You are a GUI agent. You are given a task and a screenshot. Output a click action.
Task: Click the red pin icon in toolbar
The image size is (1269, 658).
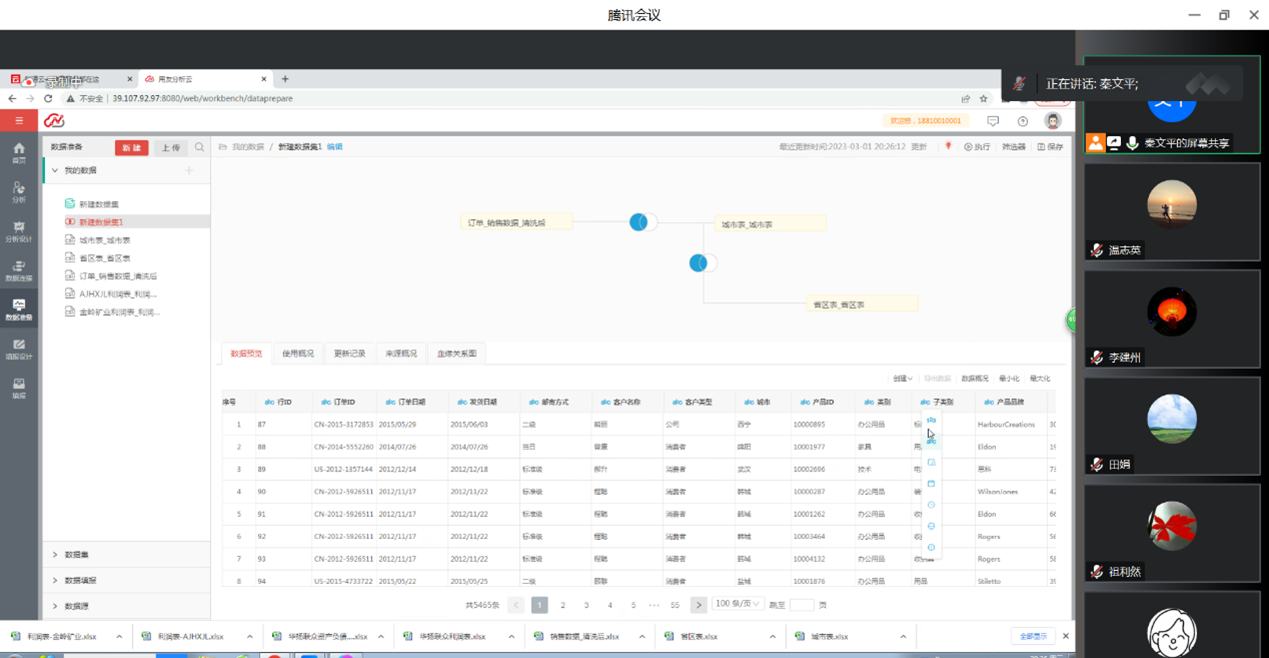(x=948, y=147)
